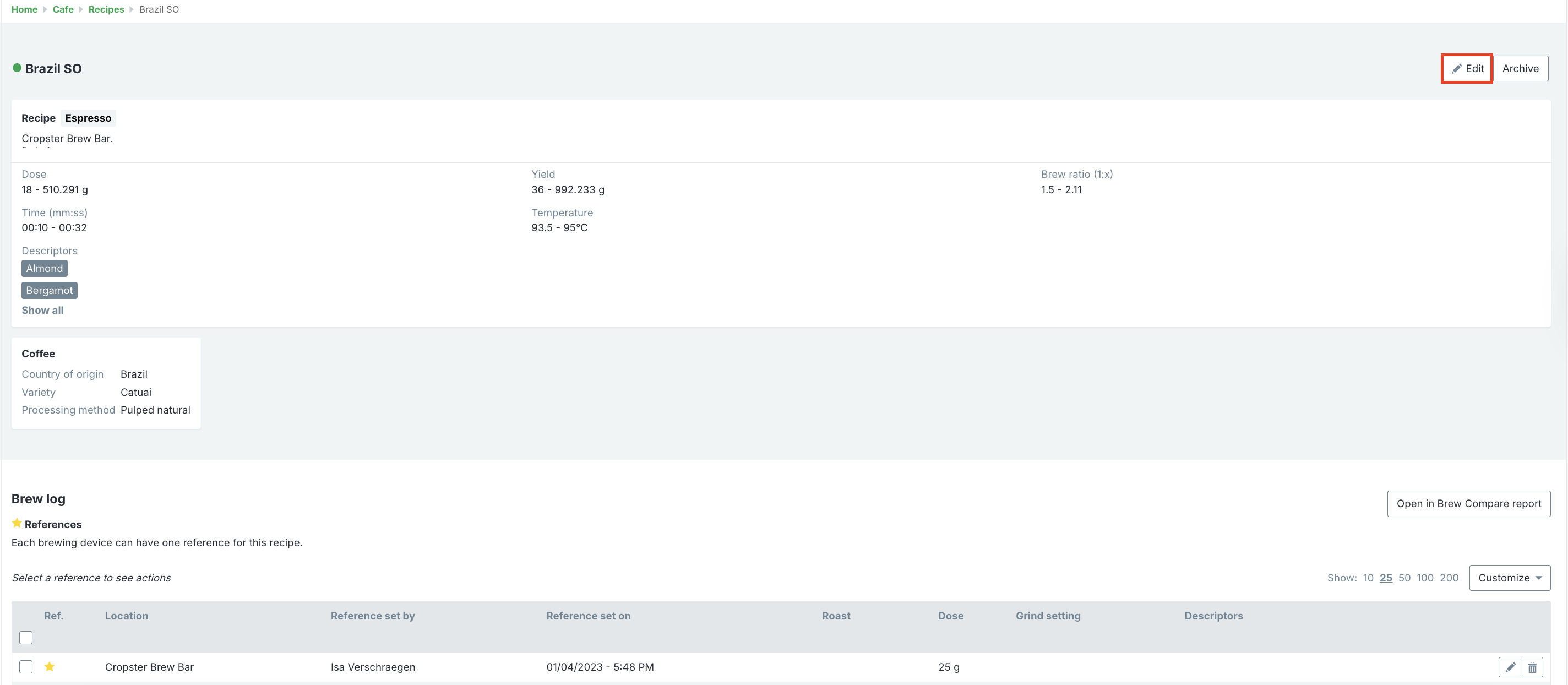Click Isa Verschraegen in the table

[373, 667]
